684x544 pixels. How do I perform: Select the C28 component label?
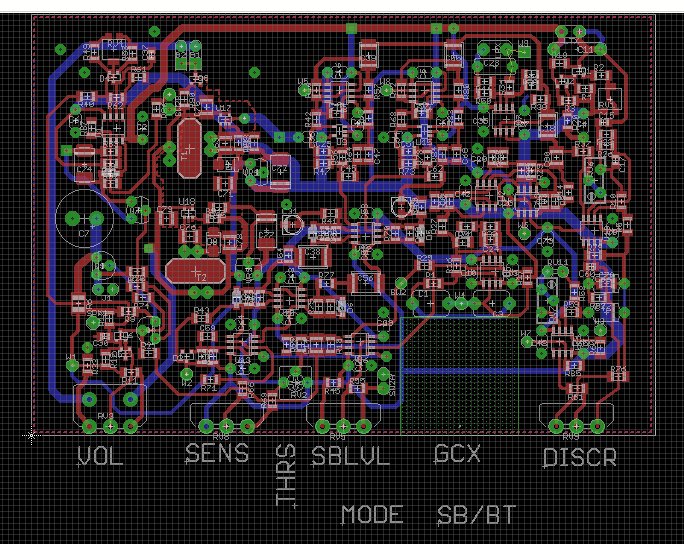[x=492, y=64]
